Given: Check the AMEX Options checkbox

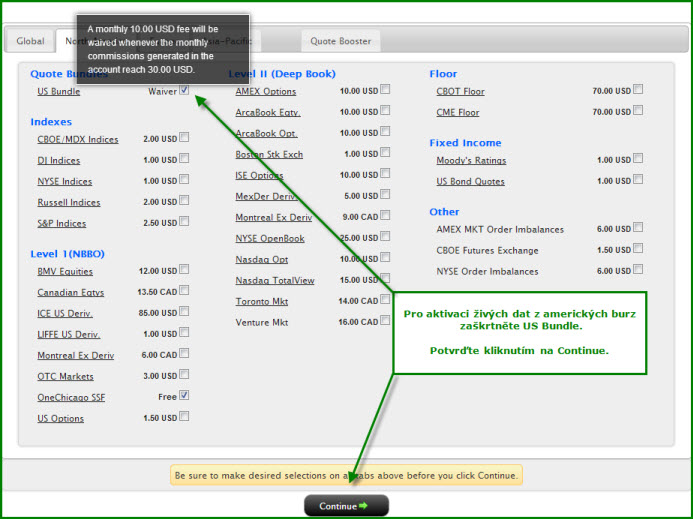Looking at the screenshot, I should coord(385,89).
